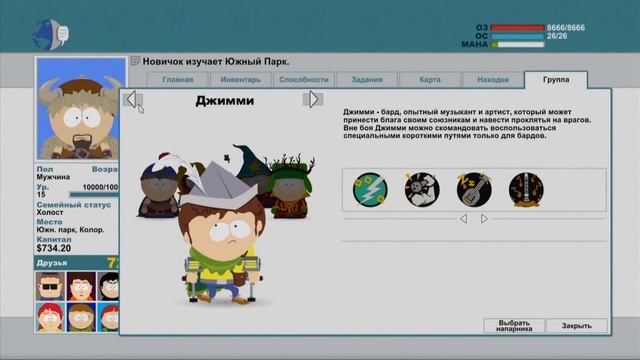Select friend with brown hat thumbnail
This screenshot has height=360, width=640.
[x=81, y=317]
